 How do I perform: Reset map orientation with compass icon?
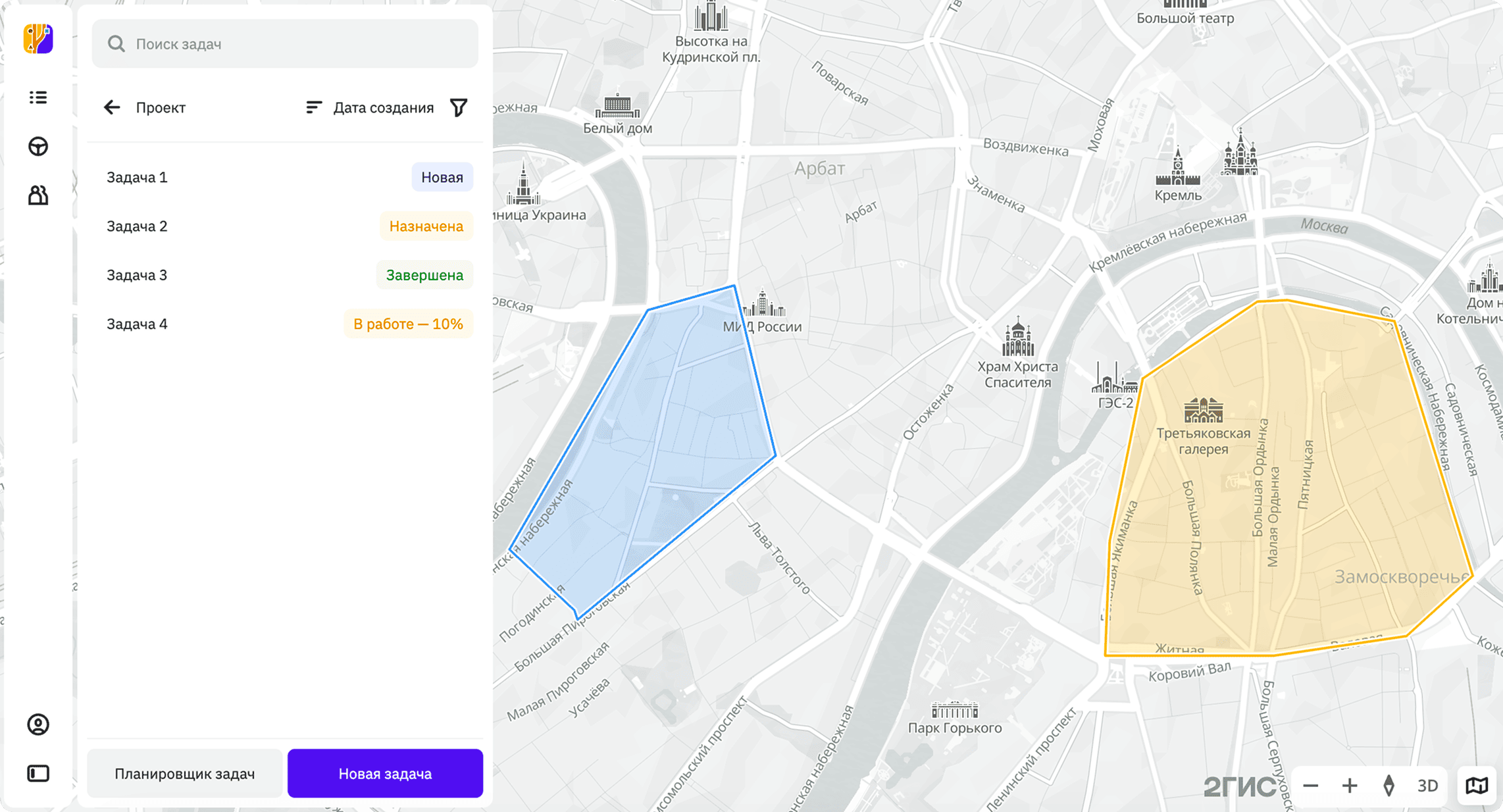[x=1388, y=786]
